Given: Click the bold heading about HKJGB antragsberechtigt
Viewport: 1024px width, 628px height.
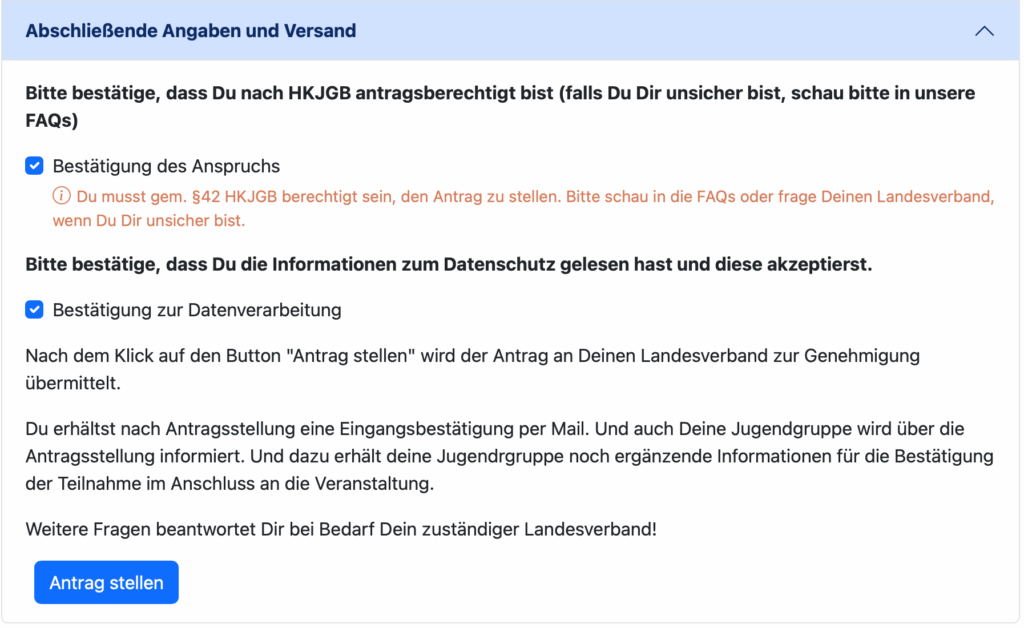Looking at the screenshot, I should [x=500, y=94].
